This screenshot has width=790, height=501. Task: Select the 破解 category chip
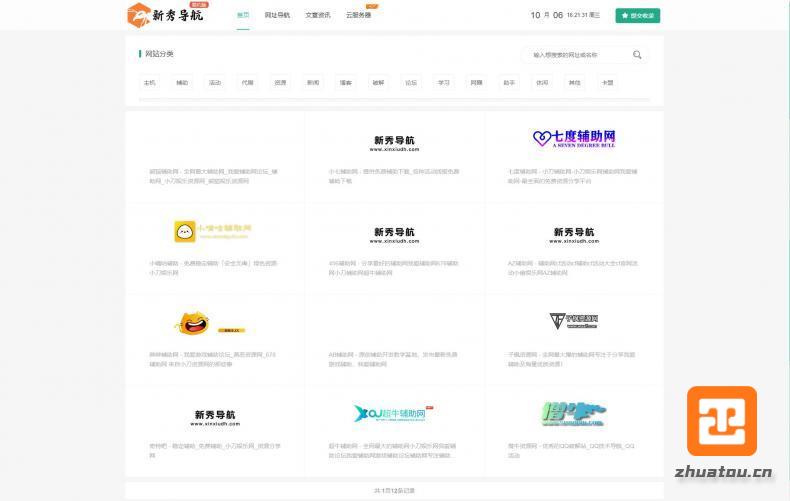point(378,83)
